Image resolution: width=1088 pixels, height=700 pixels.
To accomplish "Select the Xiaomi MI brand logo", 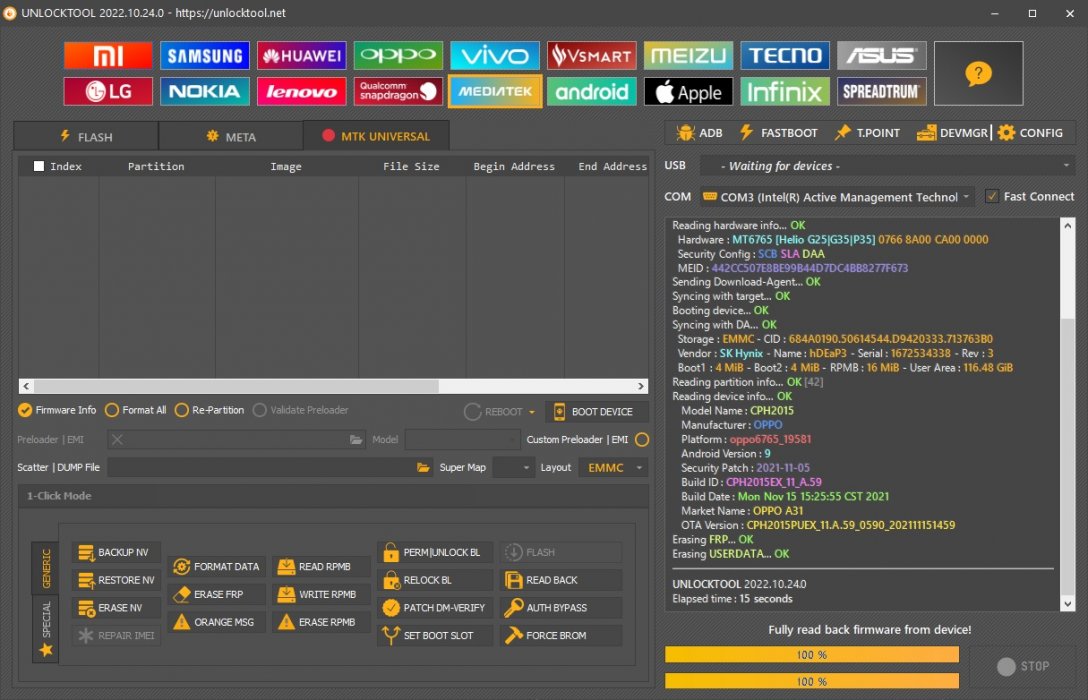I will pos(108,56).
